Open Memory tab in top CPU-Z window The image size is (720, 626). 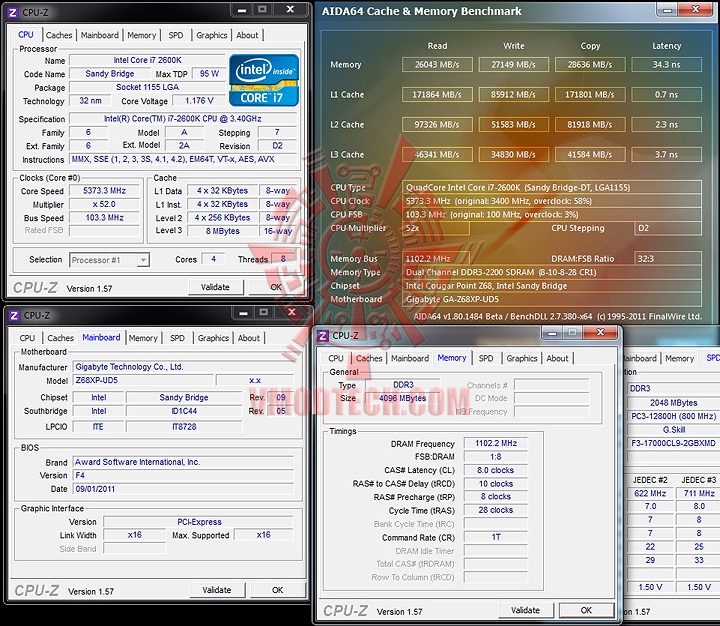[x=141, y=35]
